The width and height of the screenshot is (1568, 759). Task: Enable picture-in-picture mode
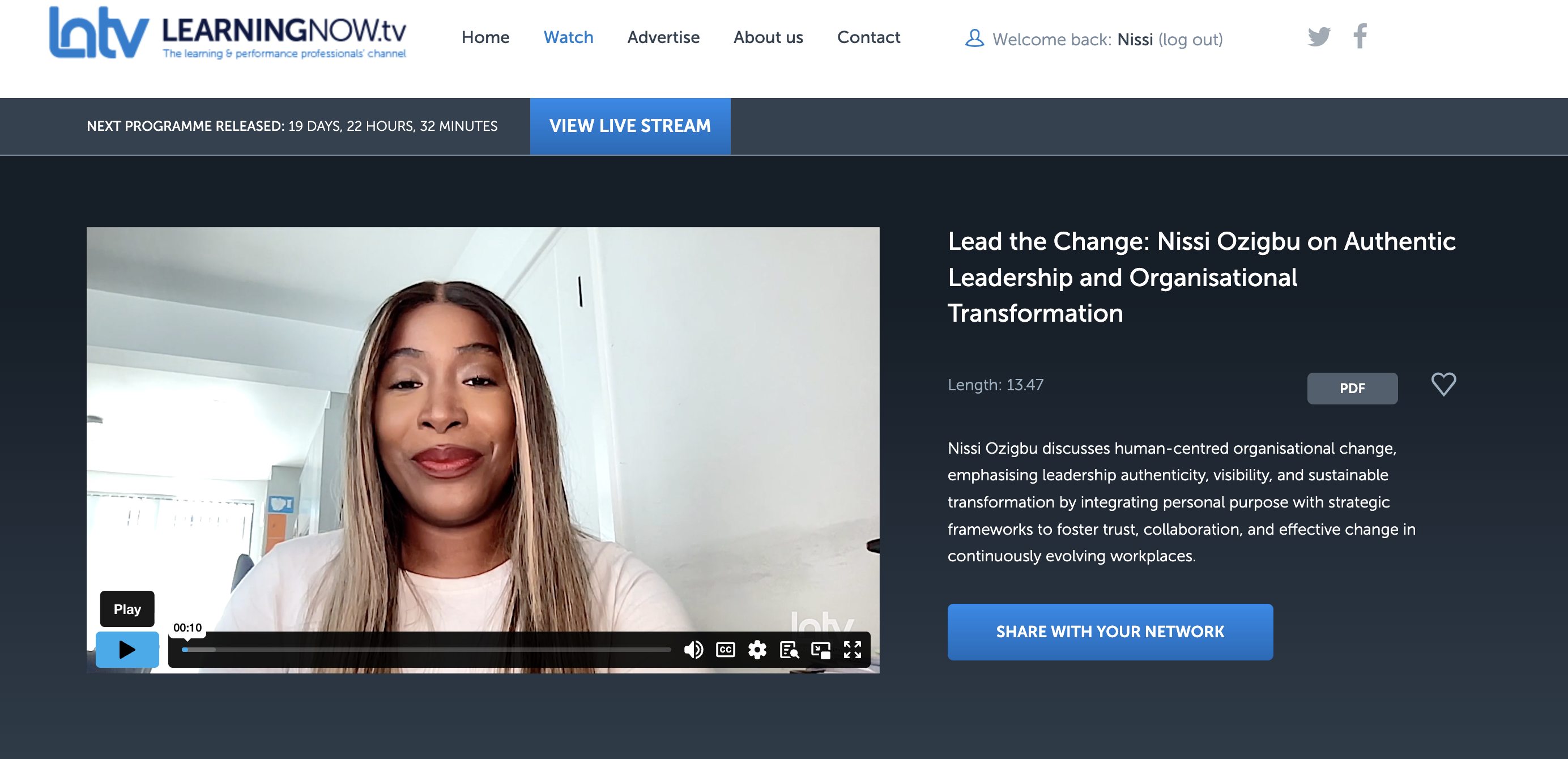tap(820, 650)
